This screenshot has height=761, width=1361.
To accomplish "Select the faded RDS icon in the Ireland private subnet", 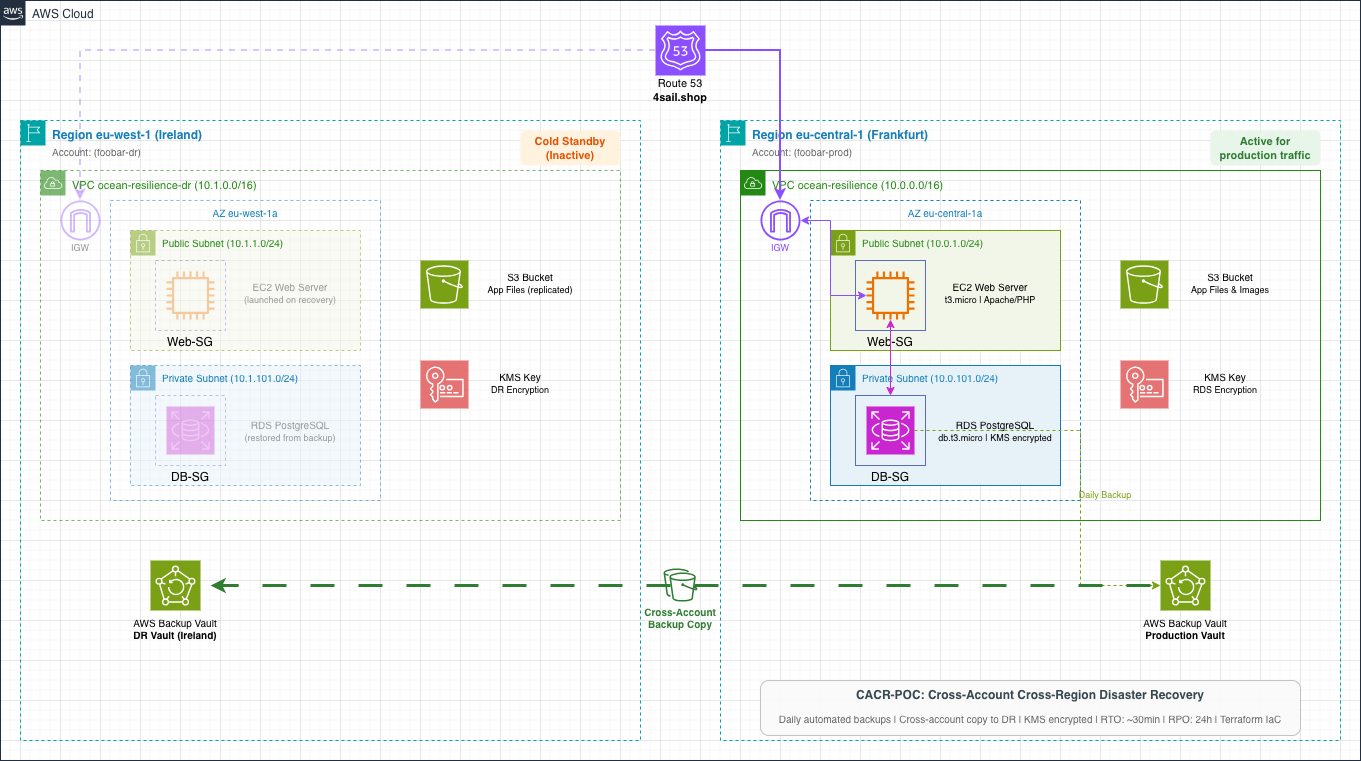I will 190,430.
